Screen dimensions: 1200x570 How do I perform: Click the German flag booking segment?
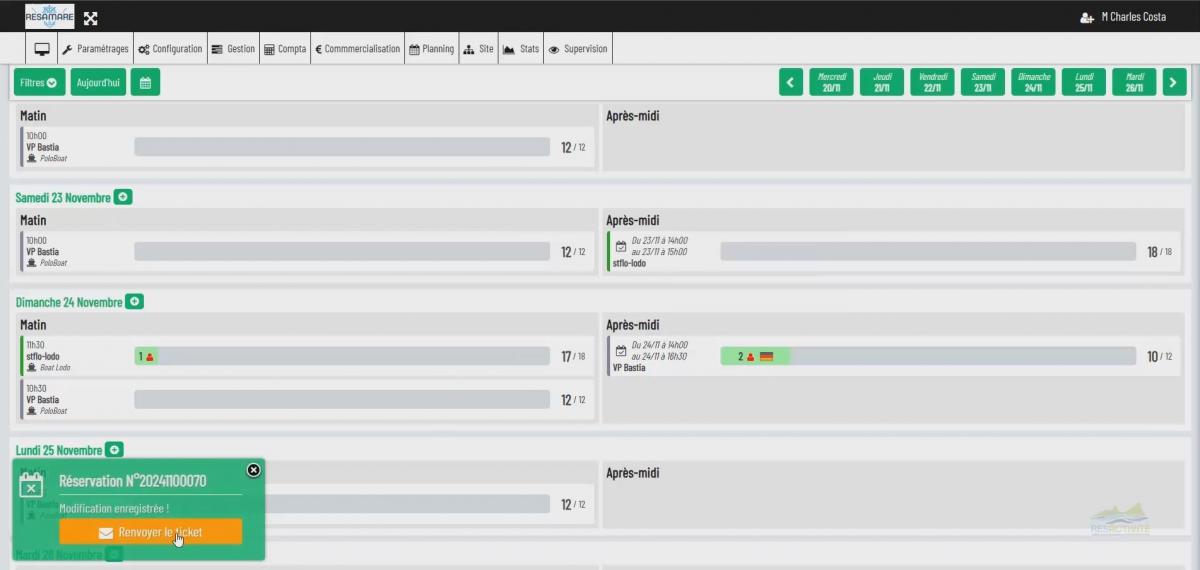755,356
